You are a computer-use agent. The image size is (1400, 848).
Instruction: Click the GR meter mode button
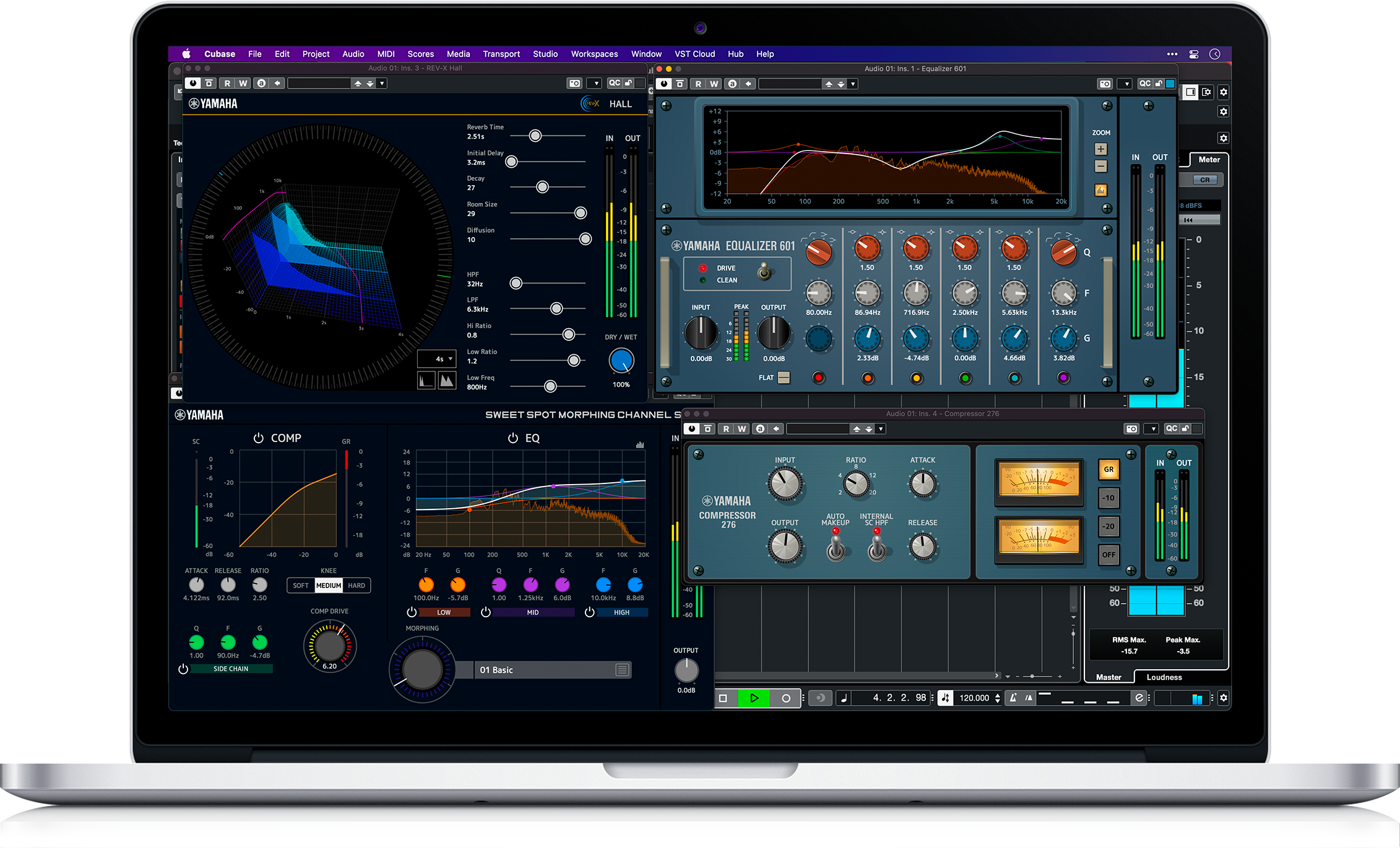[x=1108, y=469]
